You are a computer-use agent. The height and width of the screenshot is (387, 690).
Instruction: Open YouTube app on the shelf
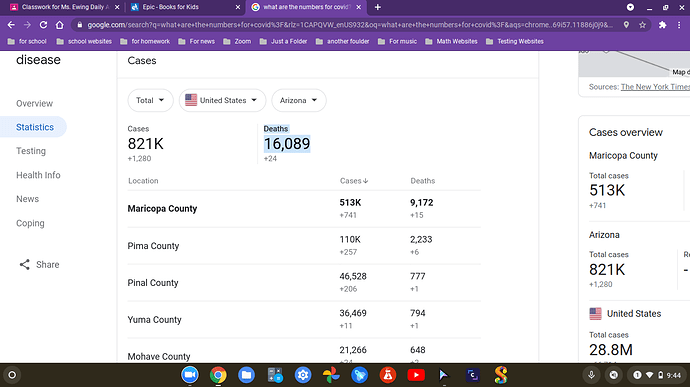click(x=416, y=375)
